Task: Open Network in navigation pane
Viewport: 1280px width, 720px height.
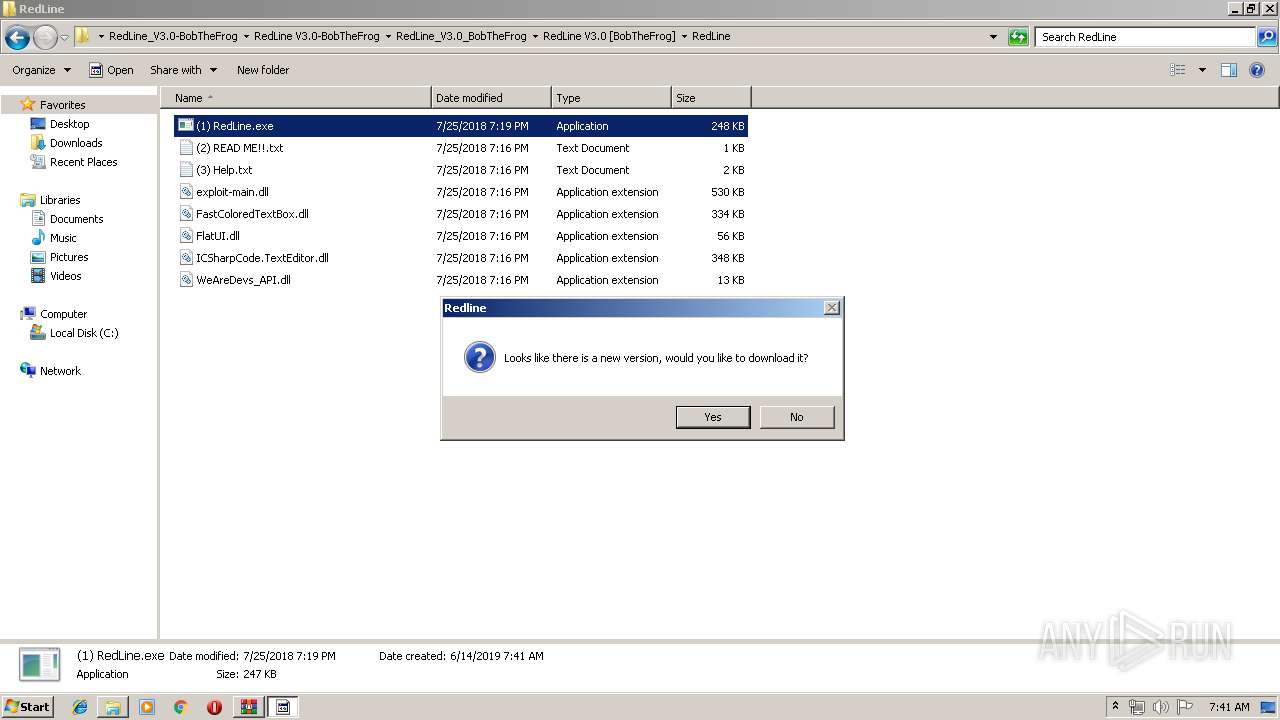Action: pyautogui.click(x=60, y=371)
